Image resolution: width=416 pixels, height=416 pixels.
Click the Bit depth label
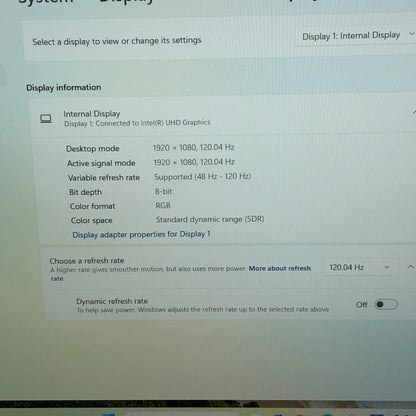pyautogui.click(x=85, y=192)
